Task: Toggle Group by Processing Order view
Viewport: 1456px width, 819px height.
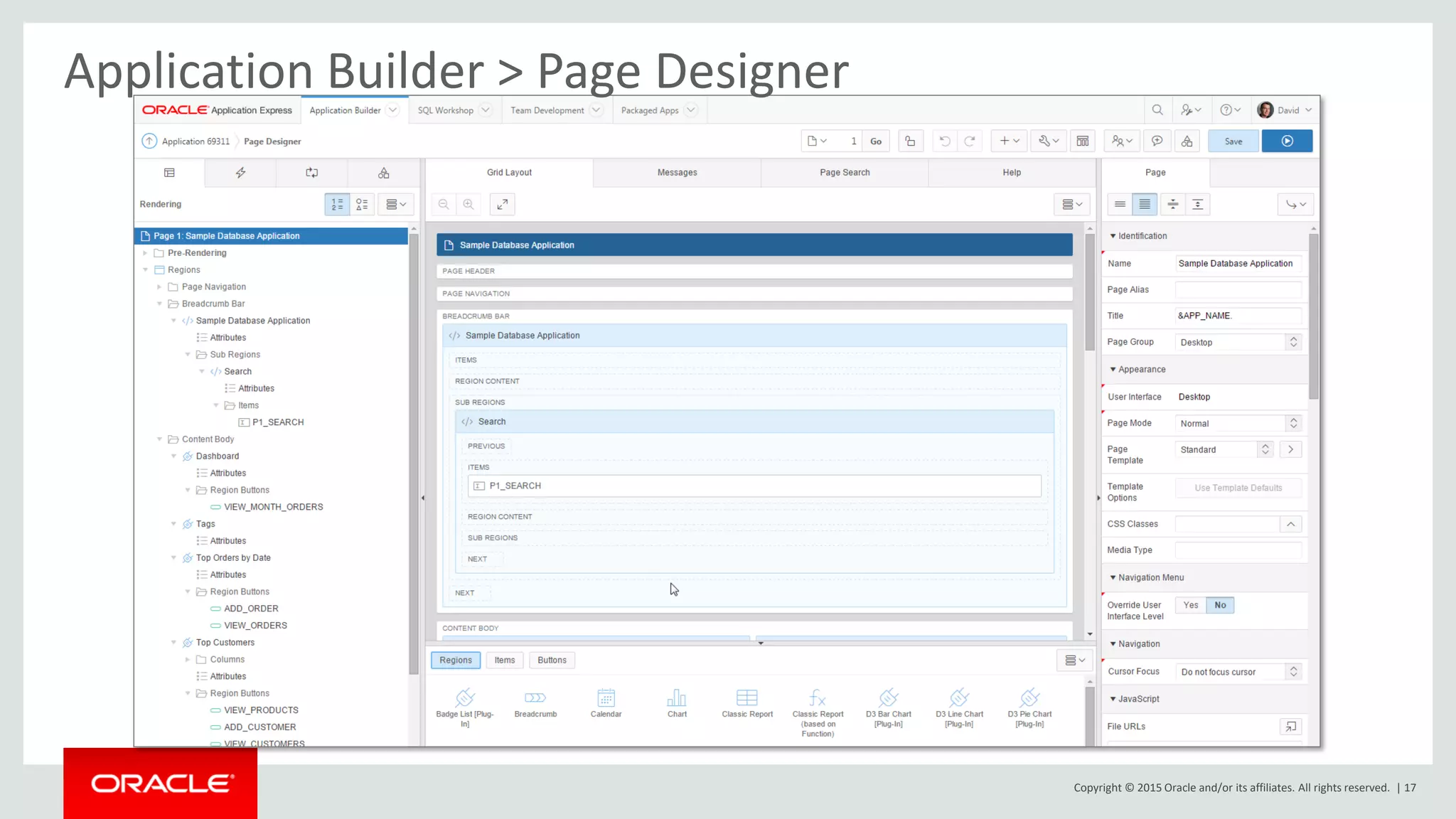Action: 337,204
